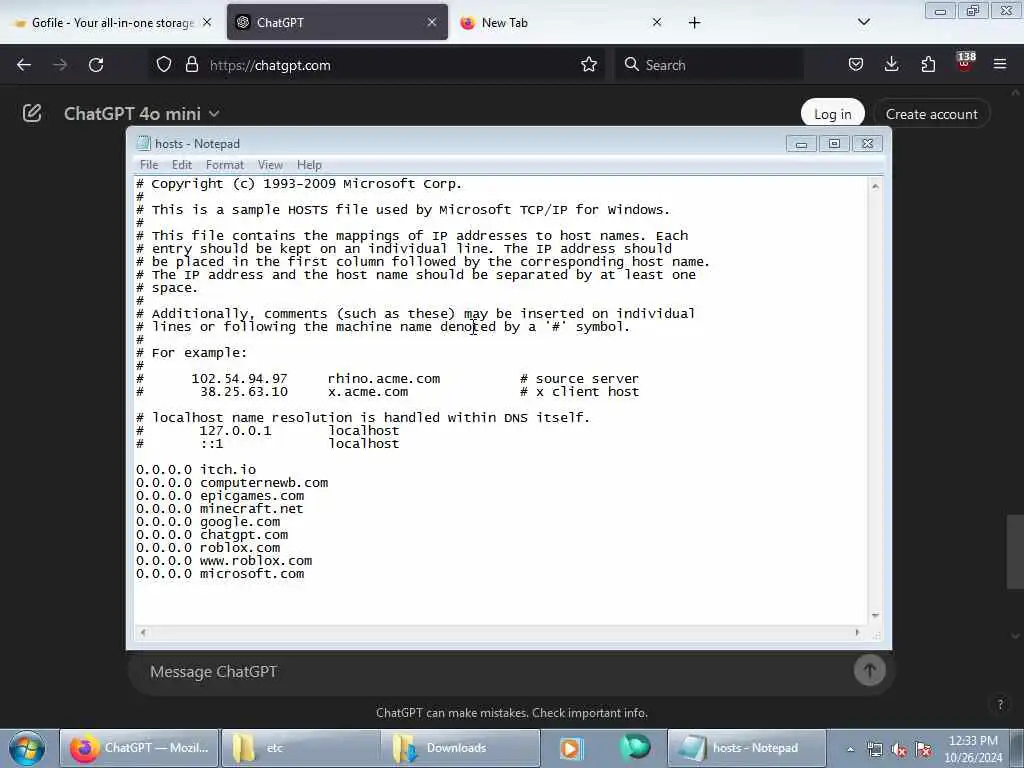Open the etc folder taskbar button
1024x768 pixels.
point(301,748)
